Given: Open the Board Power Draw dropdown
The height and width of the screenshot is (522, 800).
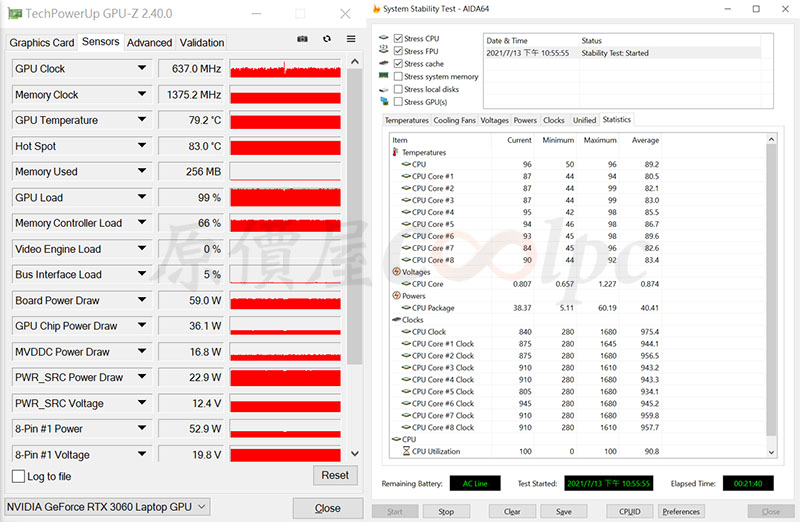Looking at the screenshot, I should click(x=142, y=300).
